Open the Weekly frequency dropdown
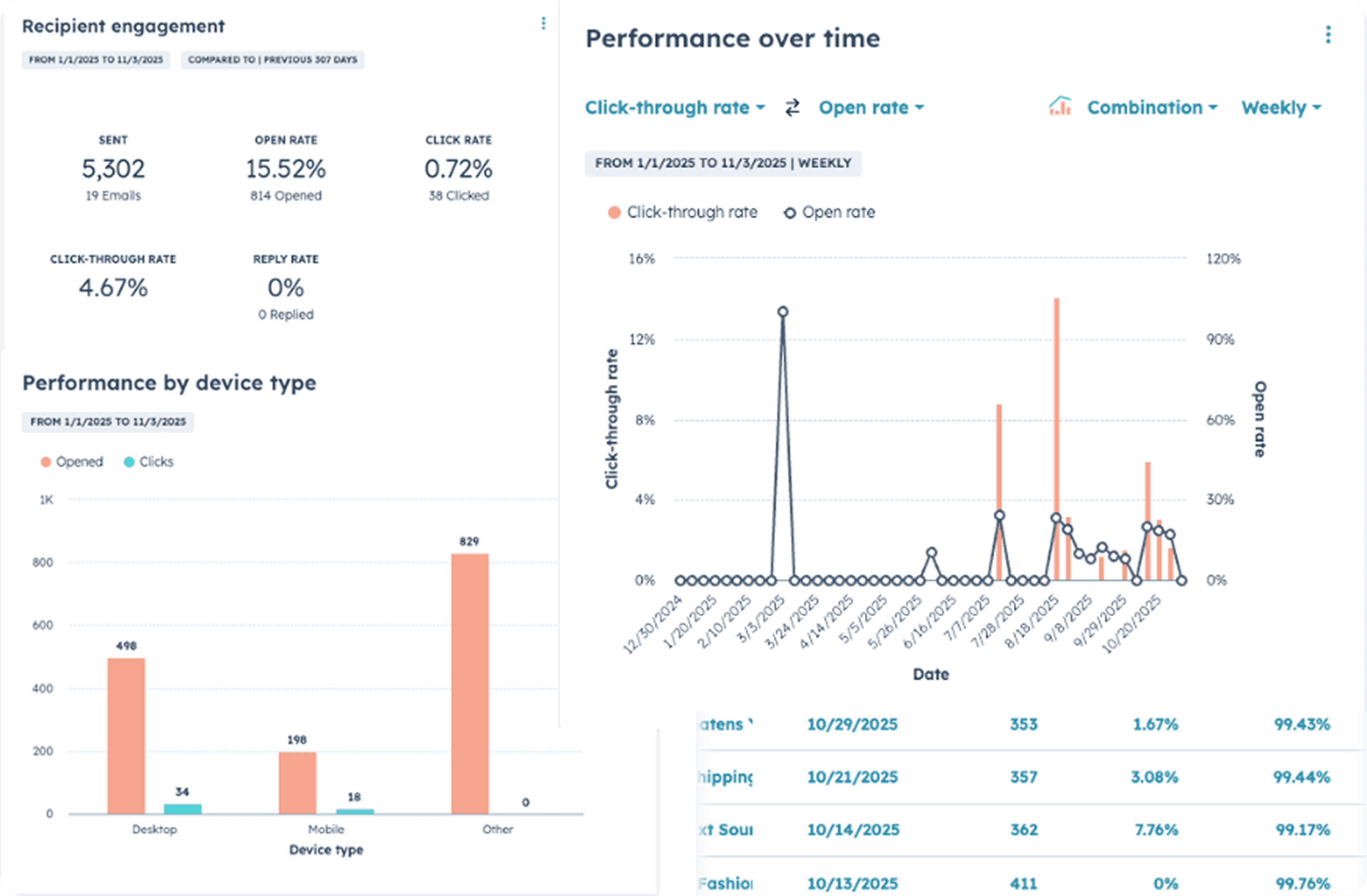 1281,108
